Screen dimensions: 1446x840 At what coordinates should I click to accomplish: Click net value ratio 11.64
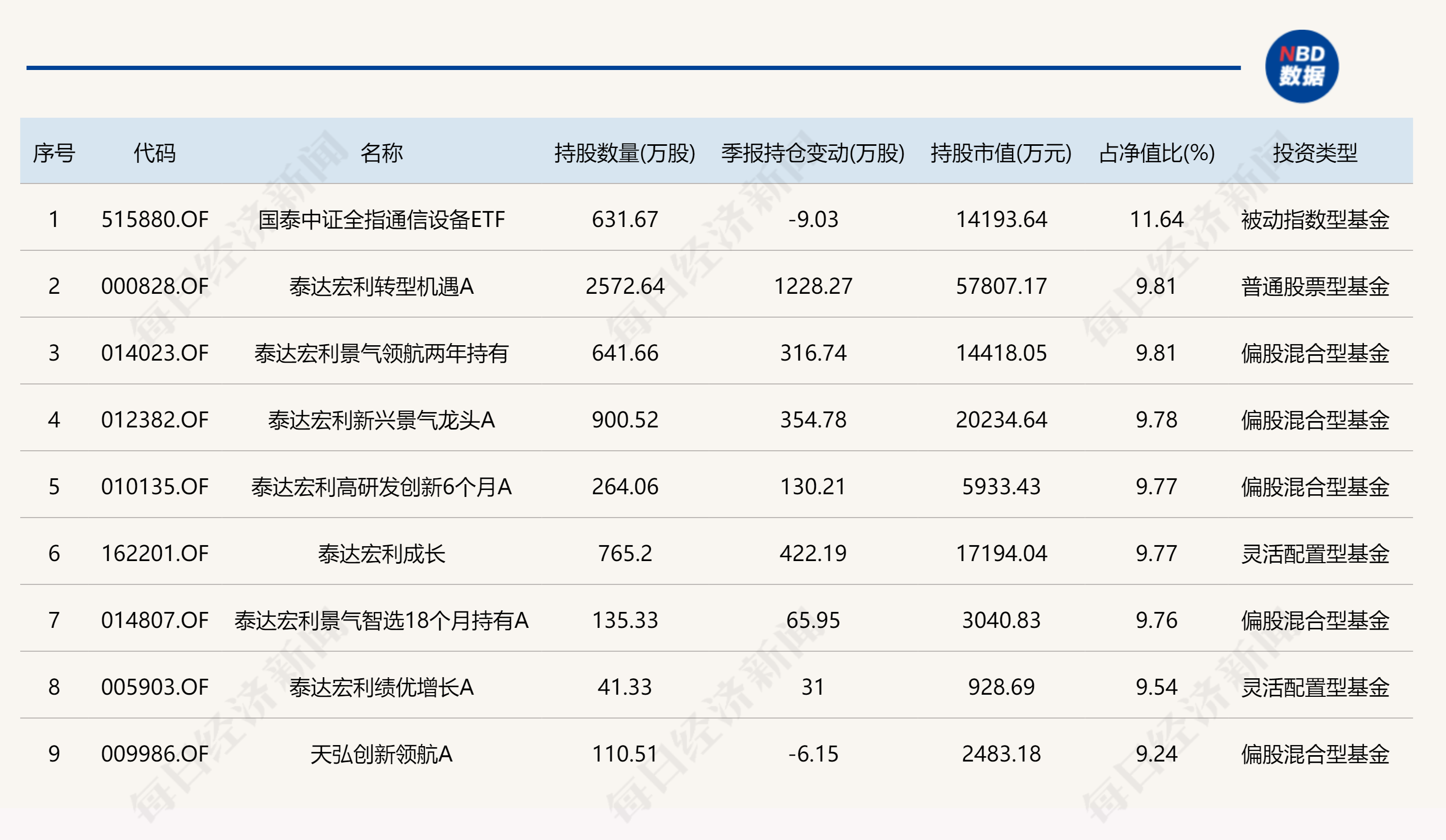(x=1157, y=220)
